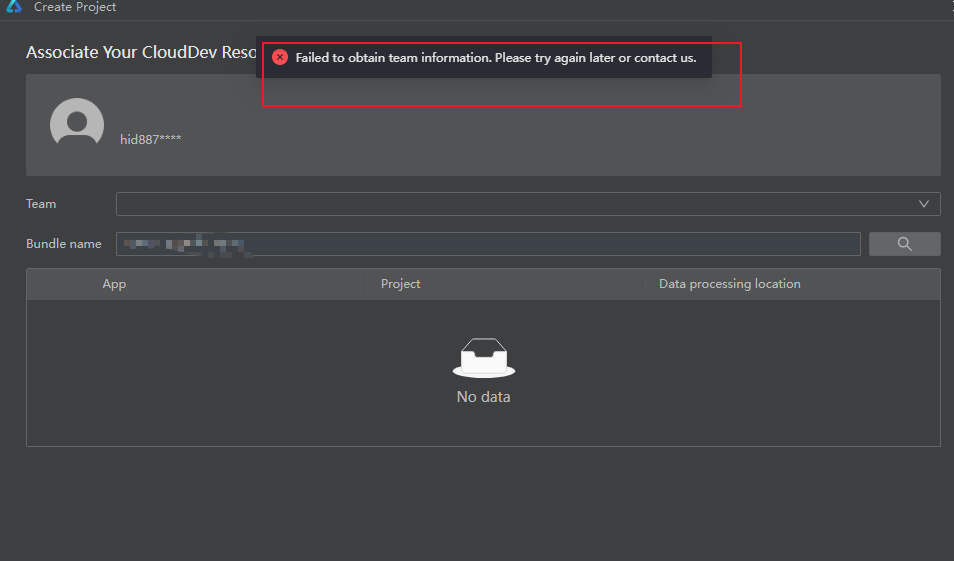Click the hid887**** account name
954x561 pixels.
pyautogui.click(x=150, y=139)
